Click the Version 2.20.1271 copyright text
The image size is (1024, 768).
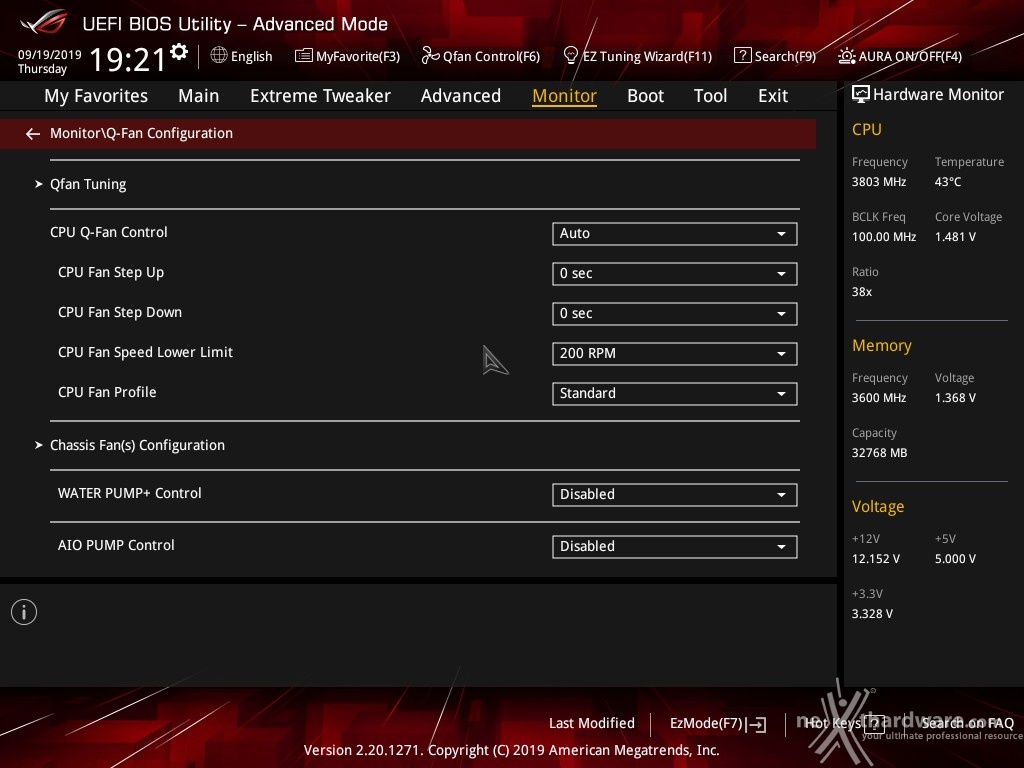tap(511, 750)
